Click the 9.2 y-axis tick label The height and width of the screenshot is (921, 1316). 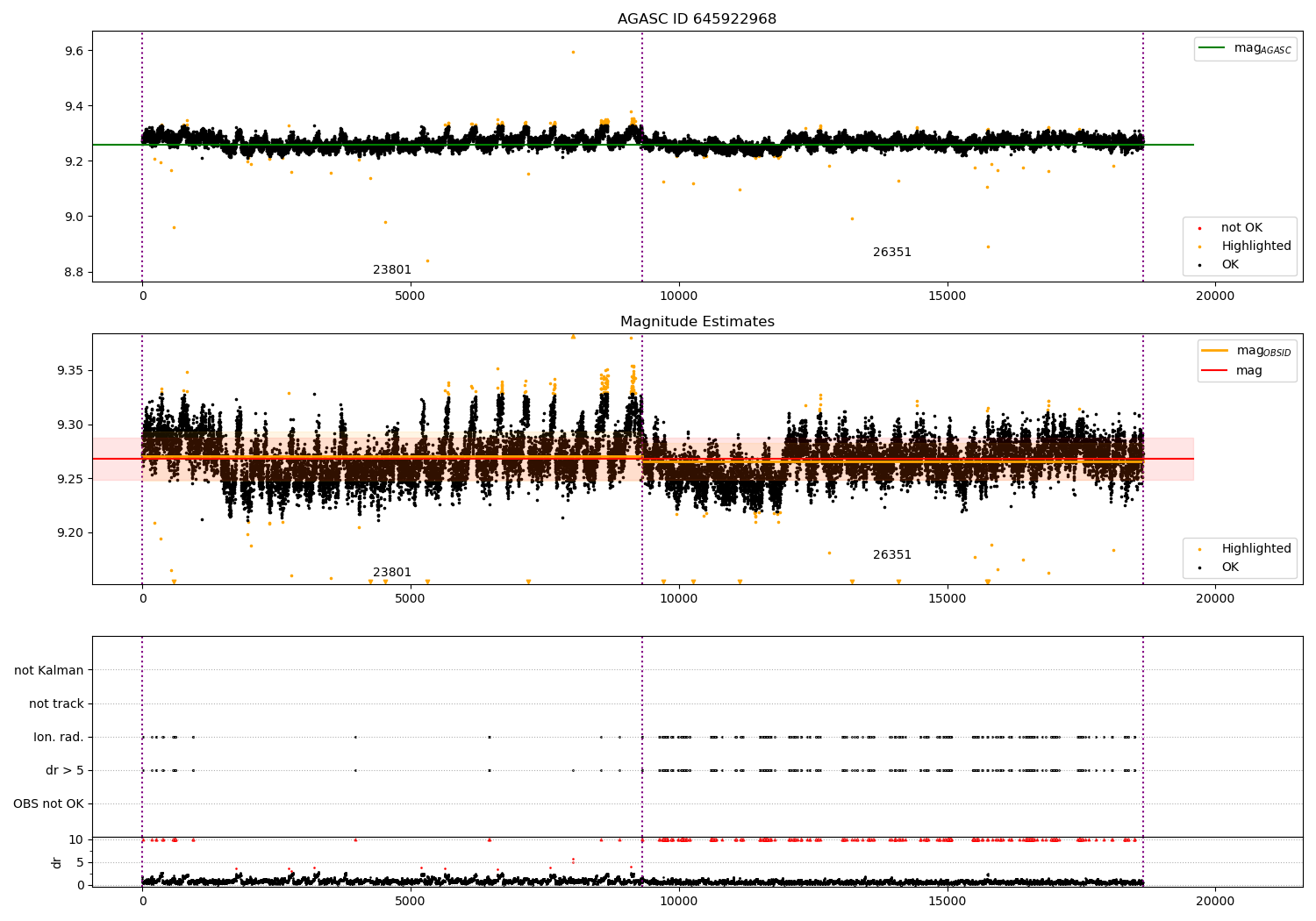point(74,162)
